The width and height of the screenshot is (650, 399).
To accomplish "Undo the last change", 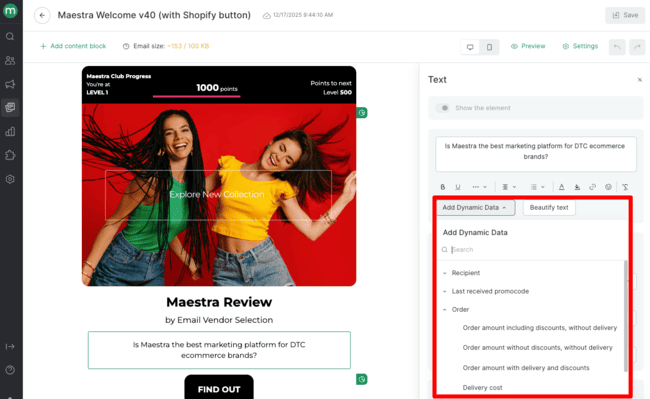I will pyautogui.click(x=617, y=47).
